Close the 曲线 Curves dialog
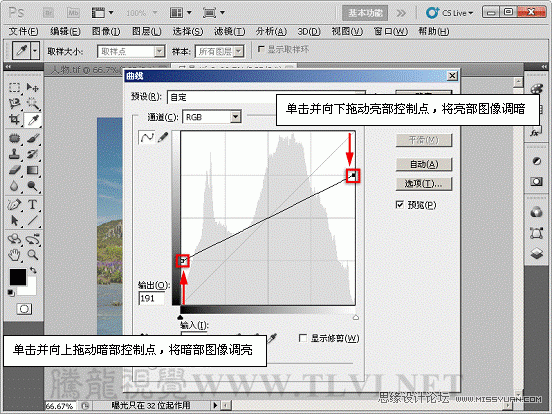The height and width of the screenshot is (414, 552). point(452,76)
